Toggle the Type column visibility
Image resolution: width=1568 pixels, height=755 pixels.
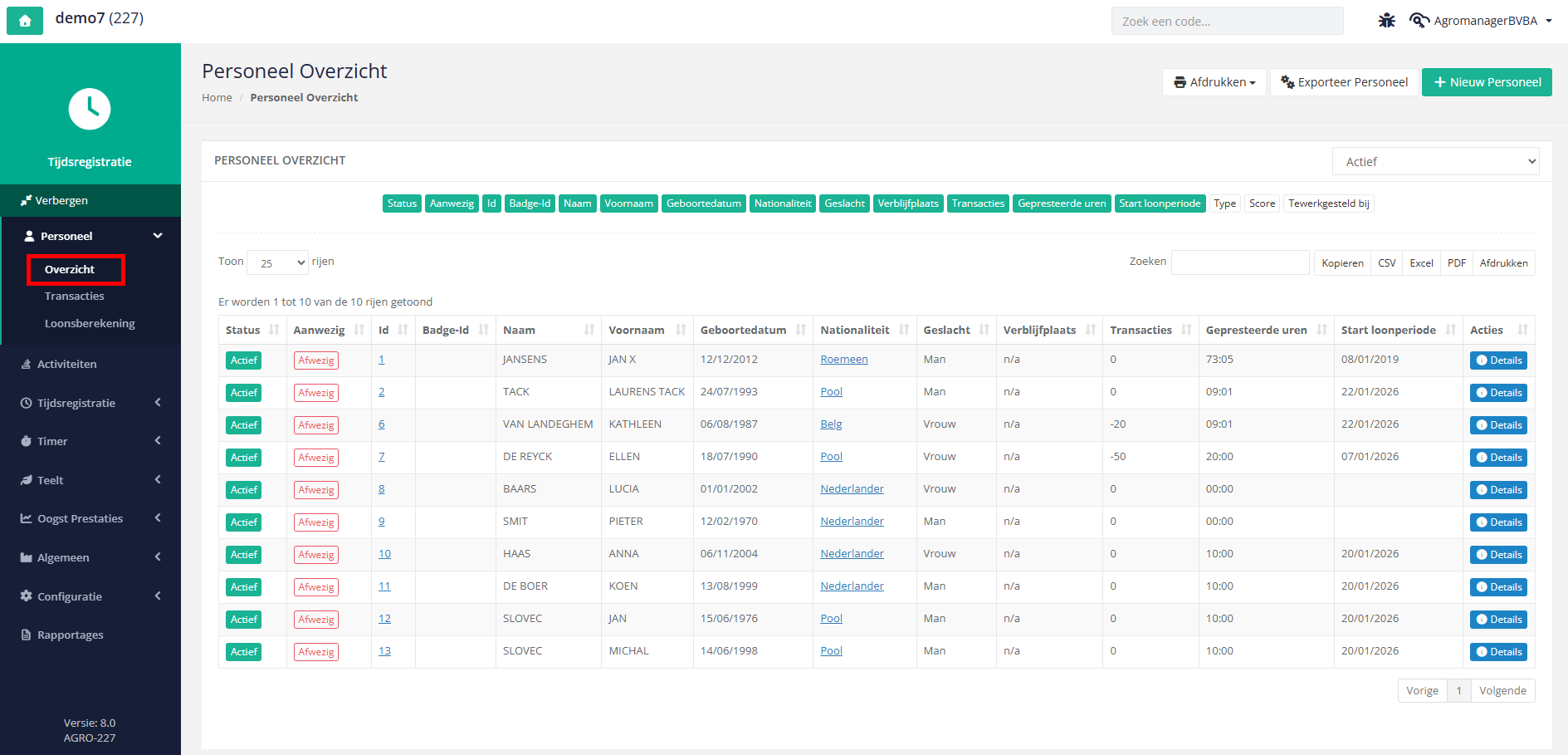[x=1224, y=203]
